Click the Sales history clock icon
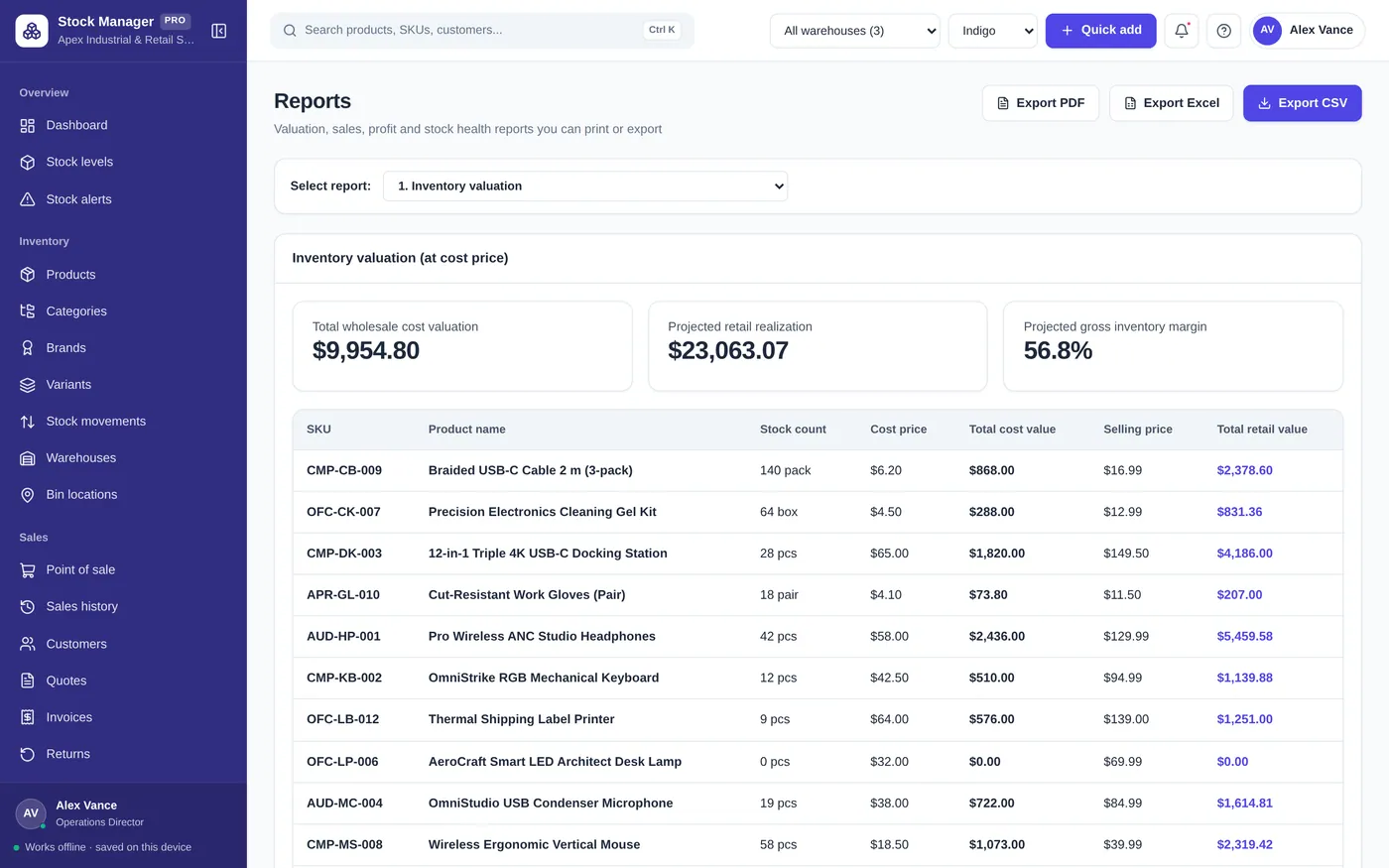1389x868 pixels. pos(28,607)
